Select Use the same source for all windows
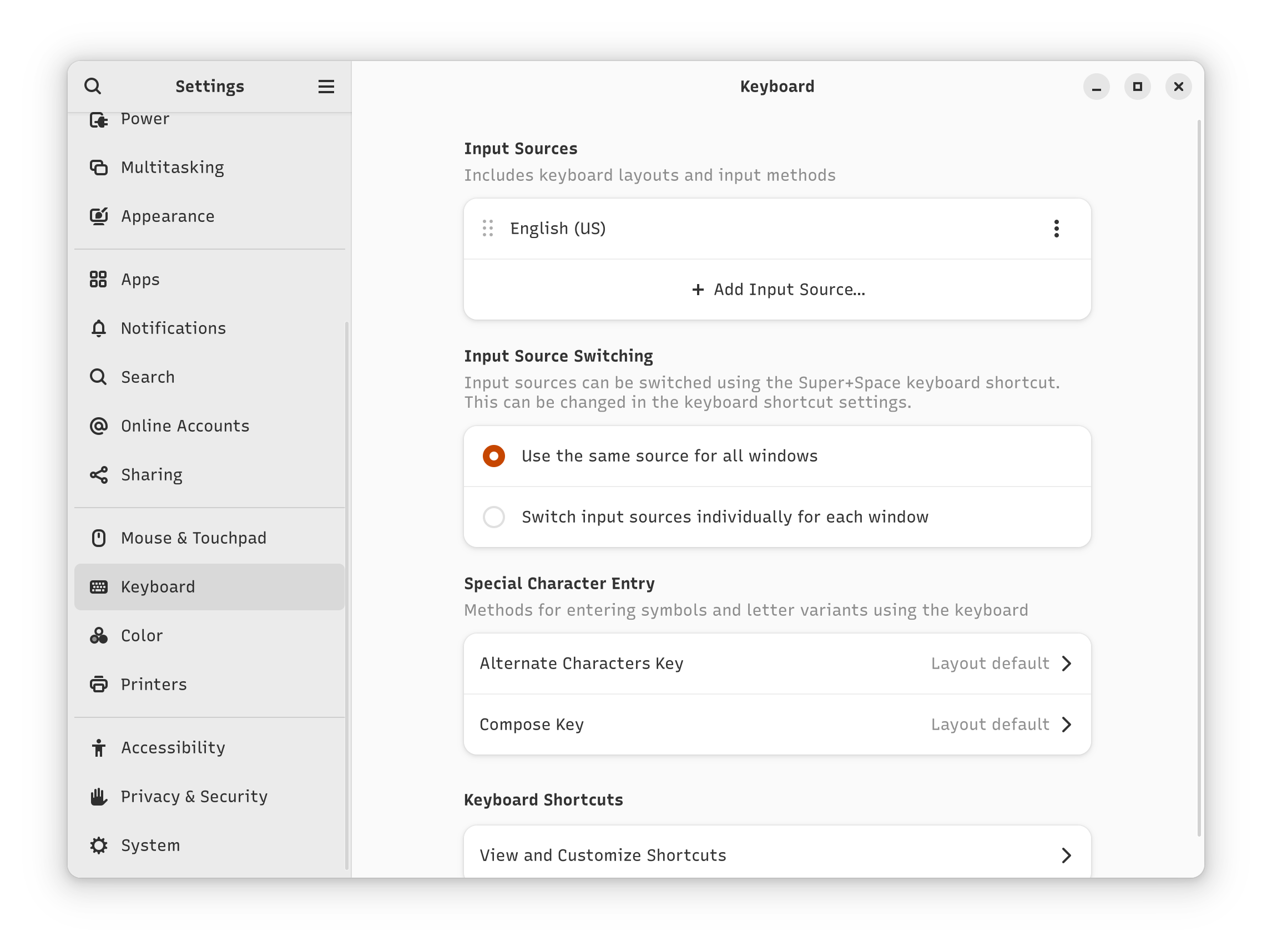Viewport: 1272px width, 952px height. click(494, 457)
